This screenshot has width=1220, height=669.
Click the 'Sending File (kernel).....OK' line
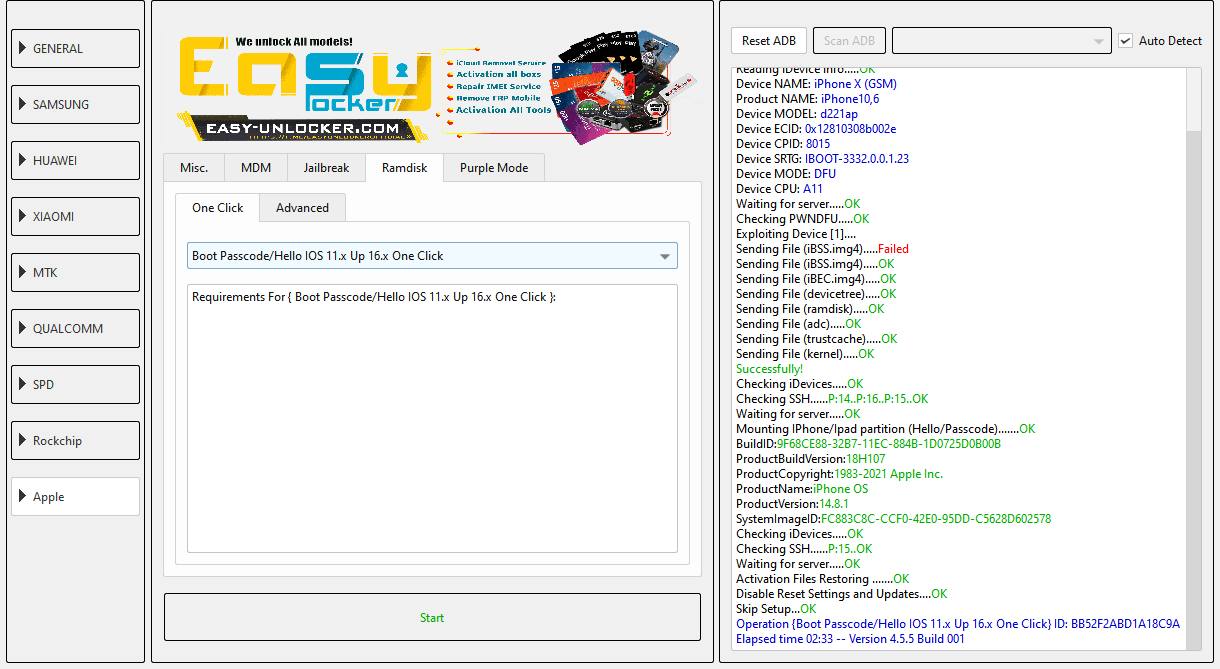pos(805,353)
